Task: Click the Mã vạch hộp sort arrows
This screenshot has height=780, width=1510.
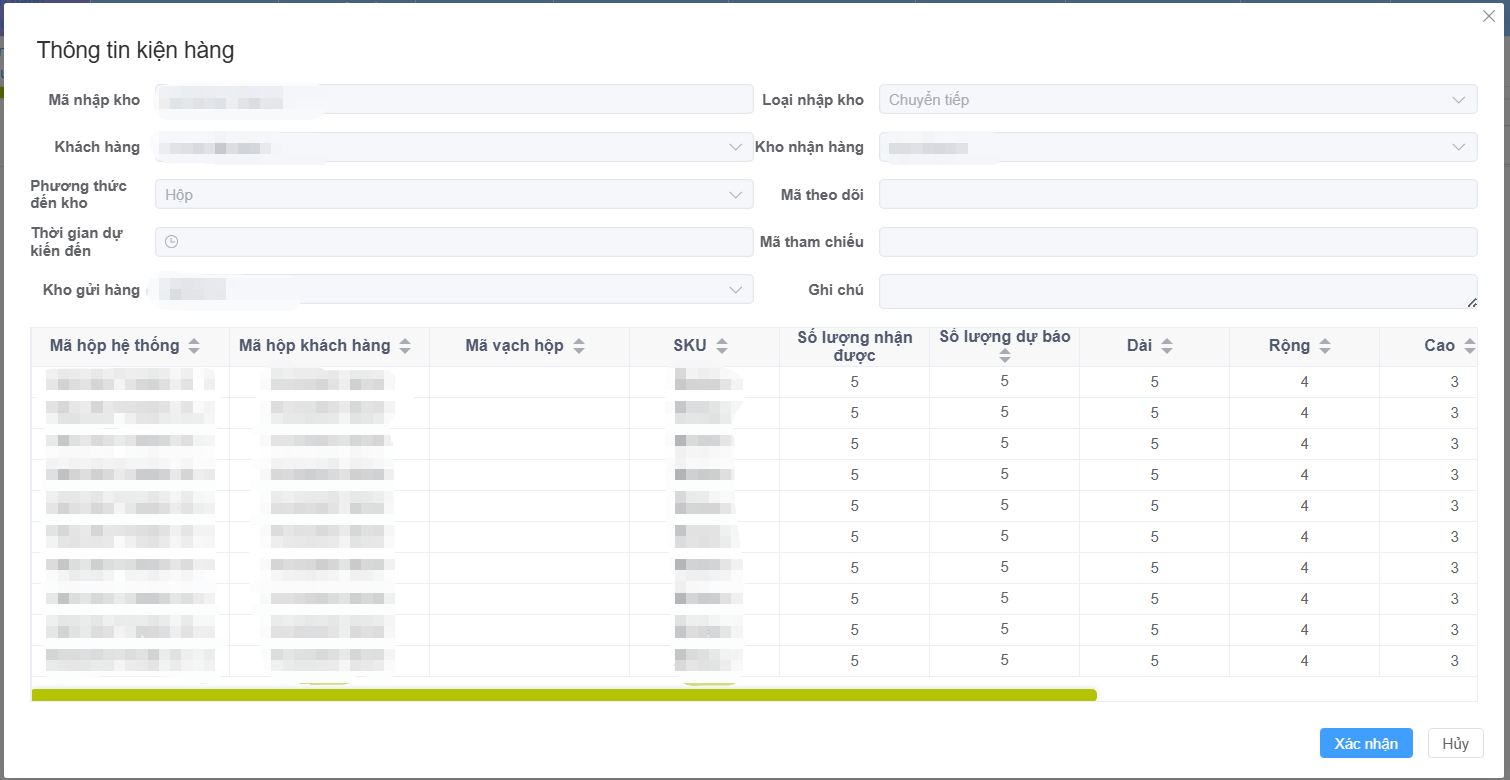Action: point(578,346)
